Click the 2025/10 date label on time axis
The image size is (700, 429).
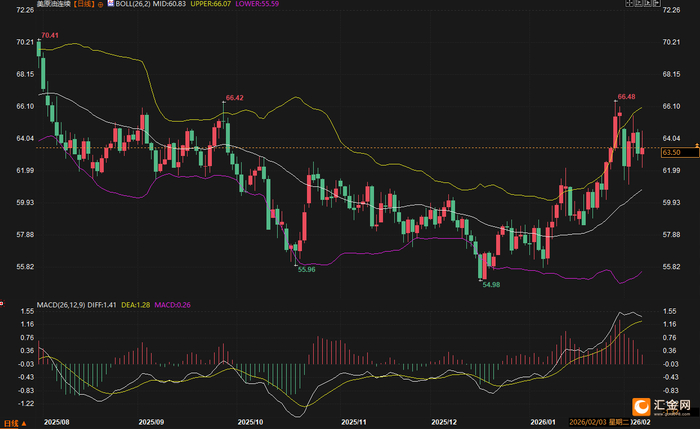point(250,422)
